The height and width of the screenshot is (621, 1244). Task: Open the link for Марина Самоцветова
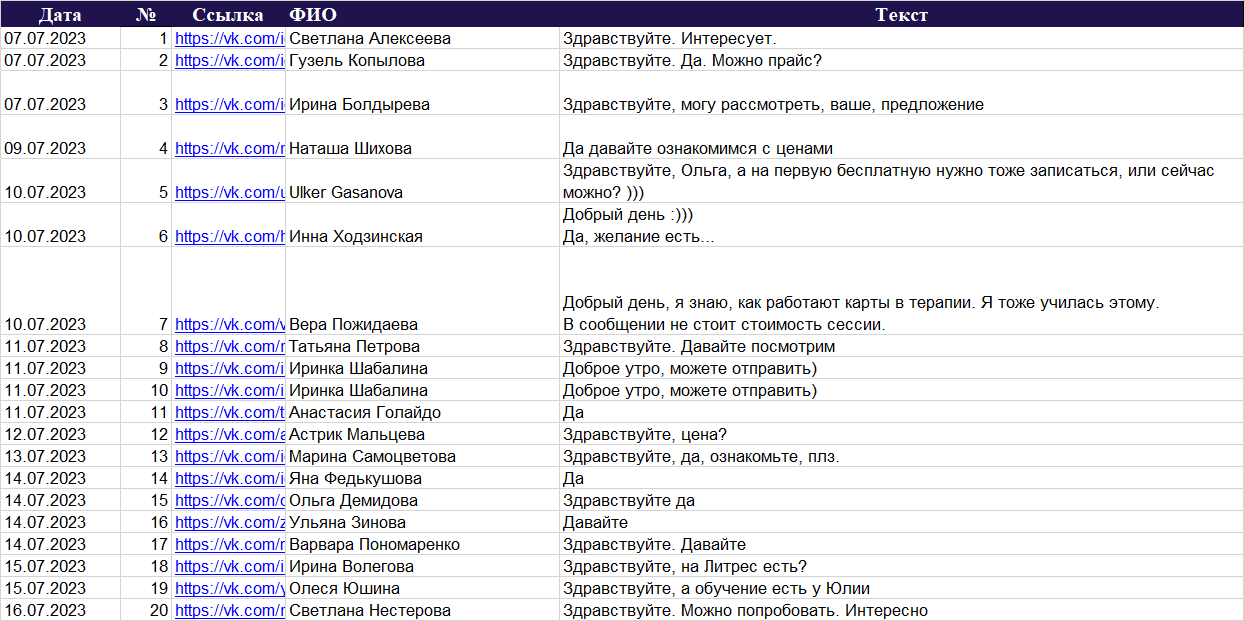[x=229, y=456]
